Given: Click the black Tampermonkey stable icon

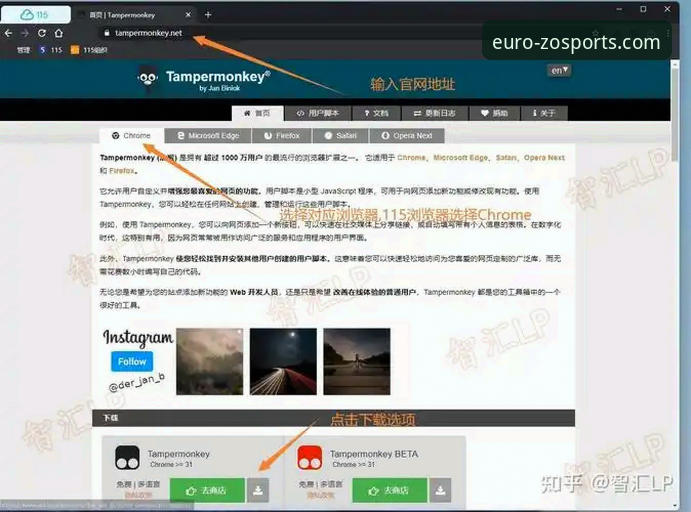Looking at the screenshot, I should pyautogui.click(x=127, y=457).
